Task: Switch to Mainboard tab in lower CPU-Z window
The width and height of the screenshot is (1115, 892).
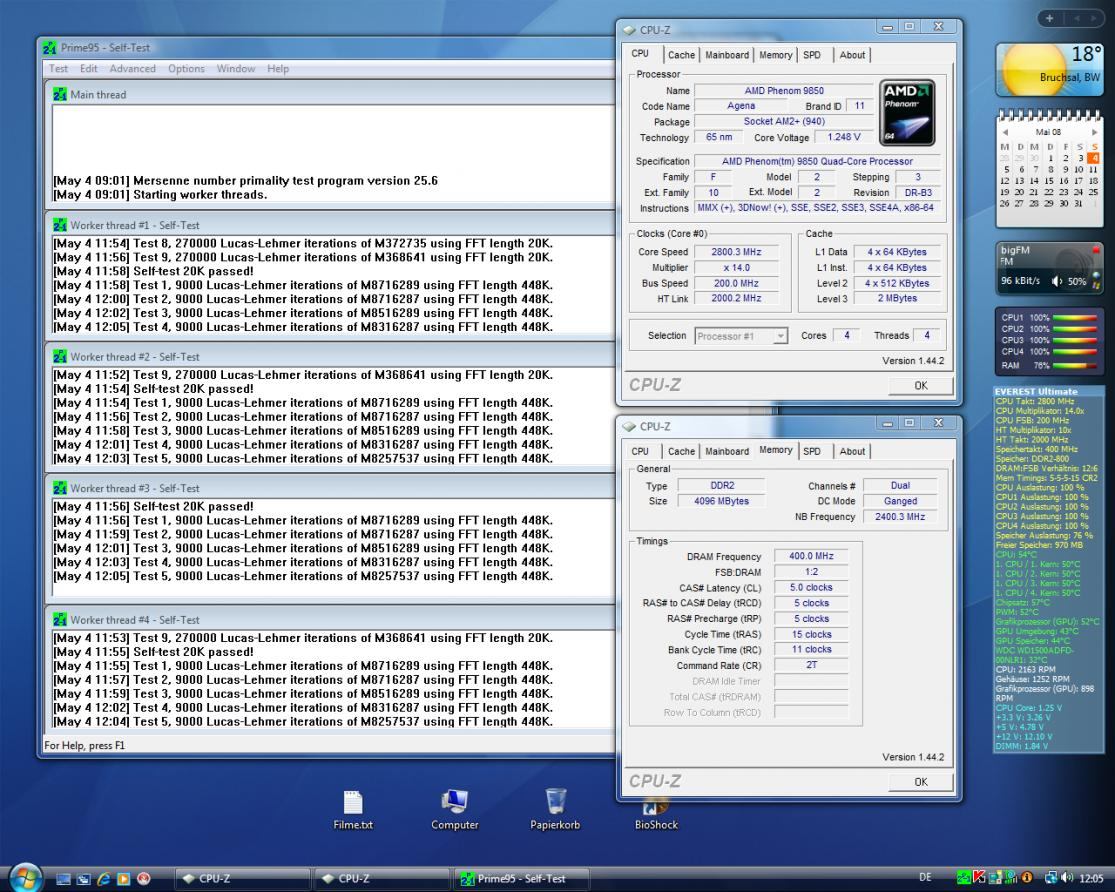Action: click(727, 451)
